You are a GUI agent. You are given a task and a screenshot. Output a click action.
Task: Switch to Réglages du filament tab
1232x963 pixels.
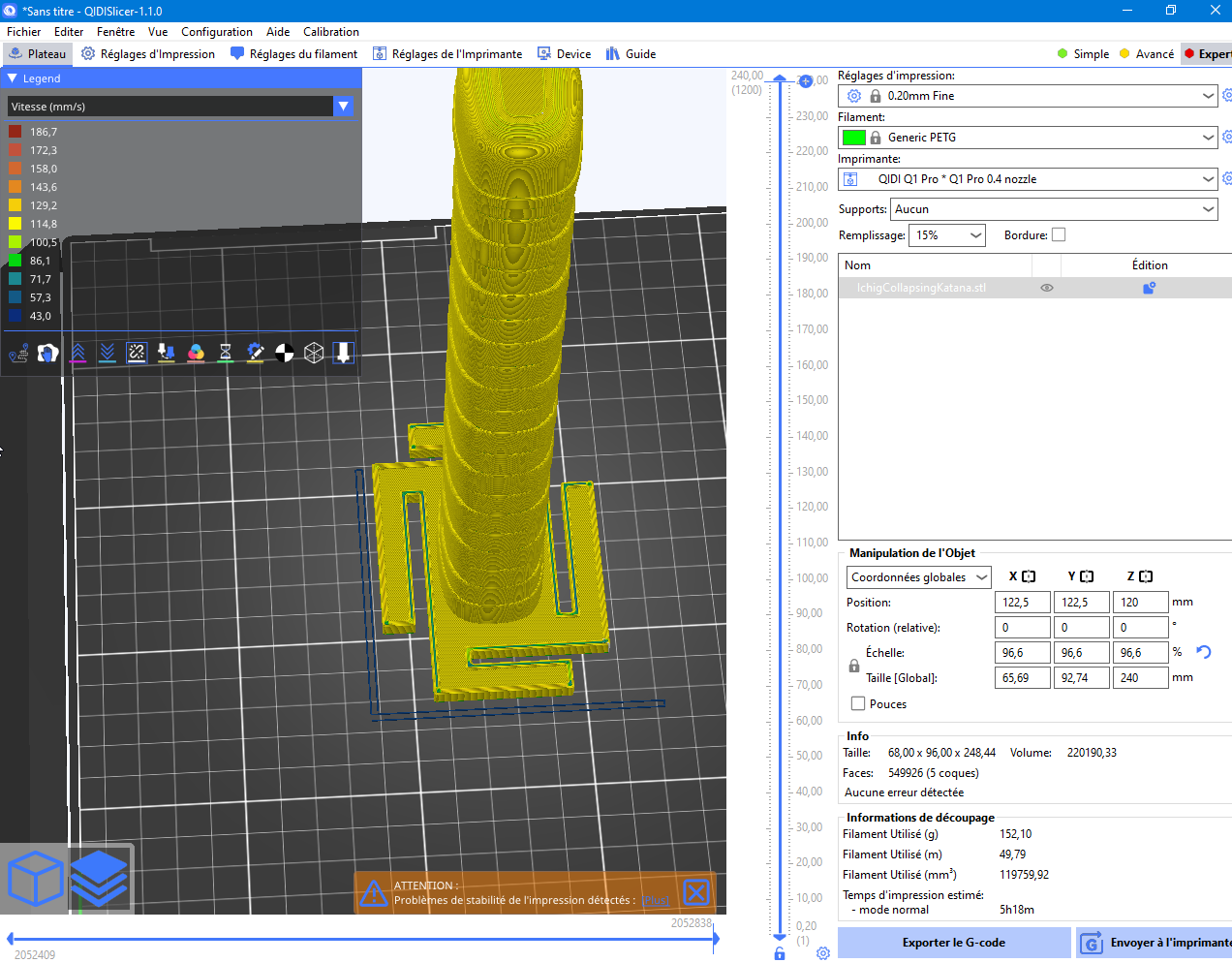click(x=293, y=54)
